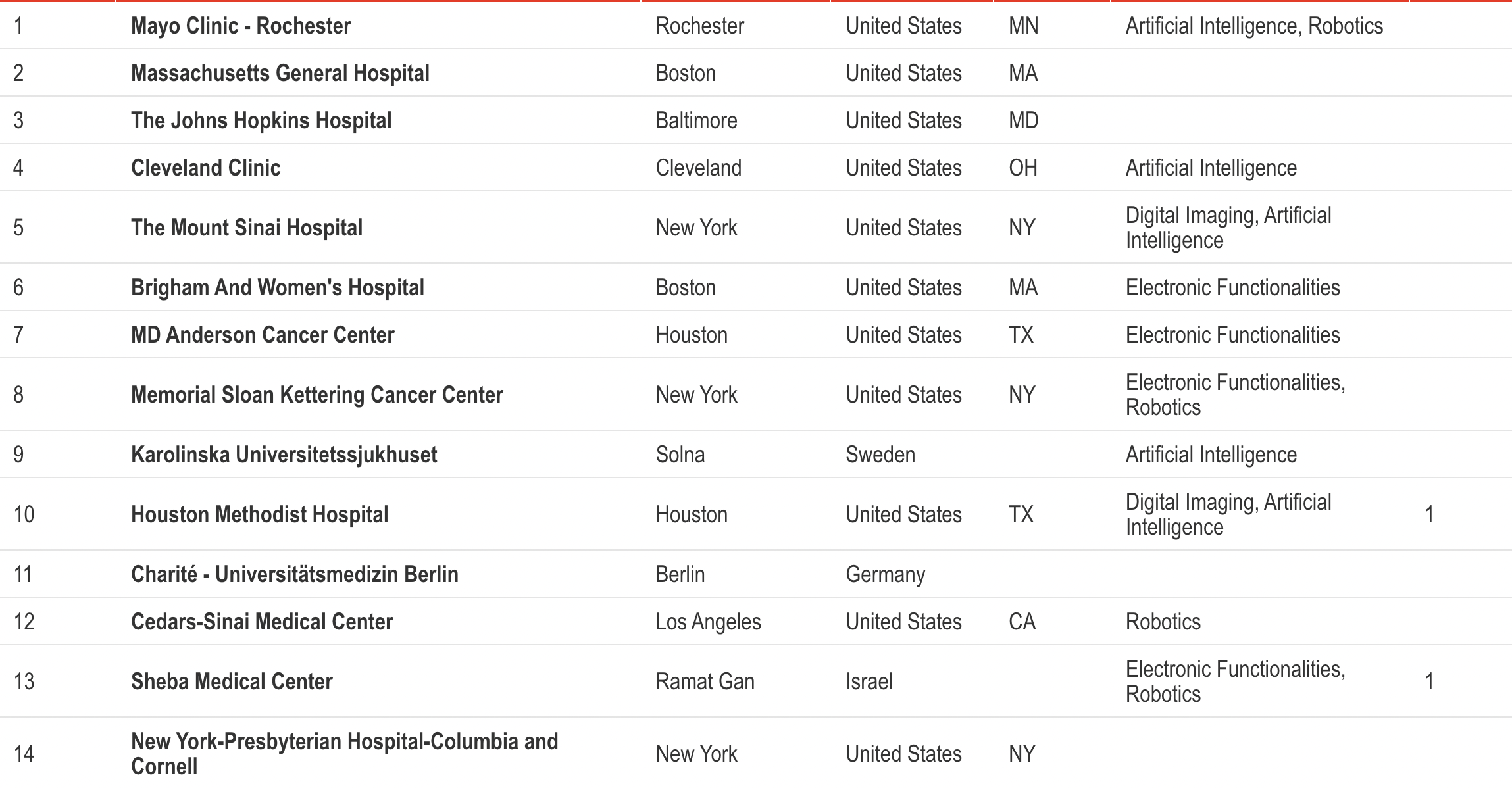This screenshot has width=1512, height=788.
Task: Select The Johns Hopkins Hospital row name
Action: pos(261,120)
